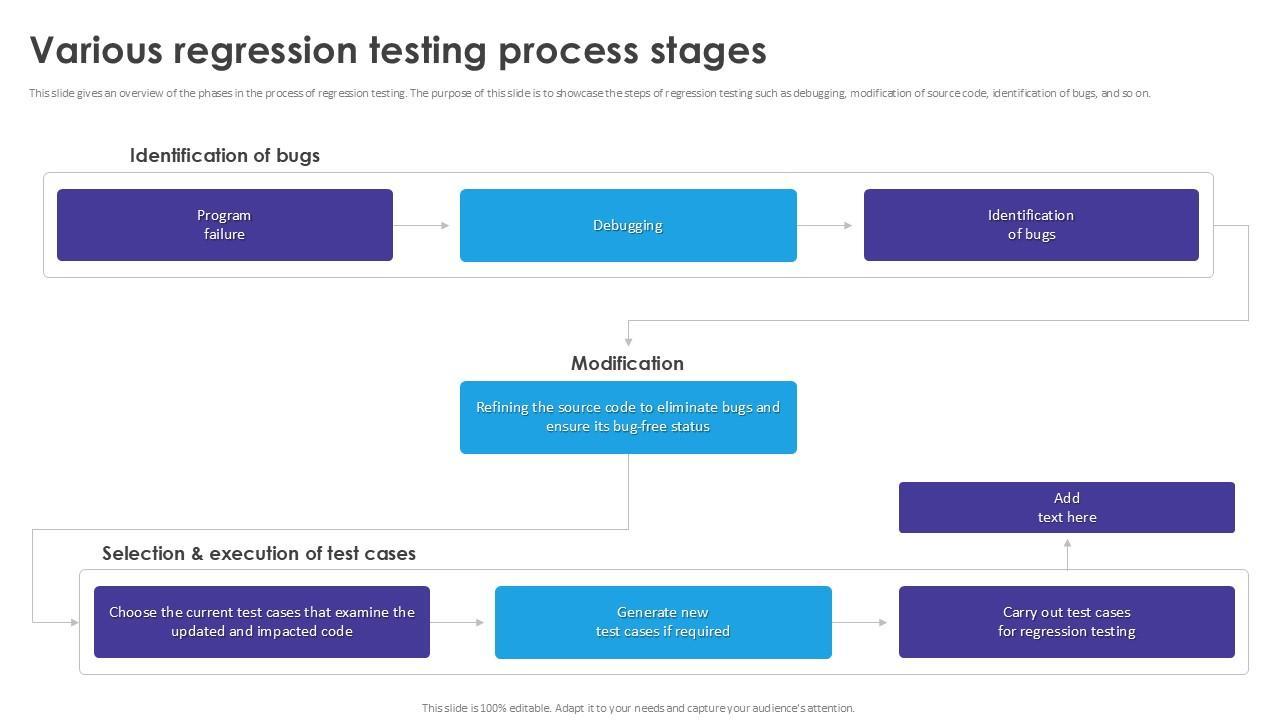The height and width of the screenshot is (720, 1280).
Task: Click the purple Identification of bugs box
Action: click(1031, 225)
